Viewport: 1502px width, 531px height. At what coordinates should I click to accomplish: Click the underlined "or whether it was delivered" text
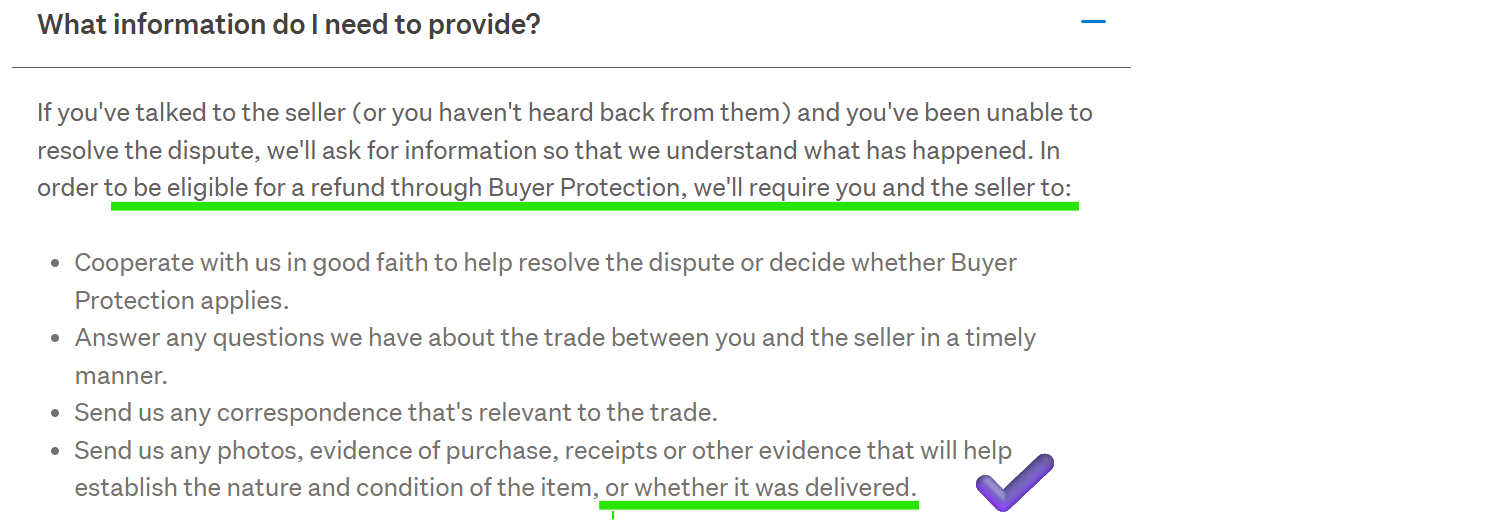[x=760, y=488]
